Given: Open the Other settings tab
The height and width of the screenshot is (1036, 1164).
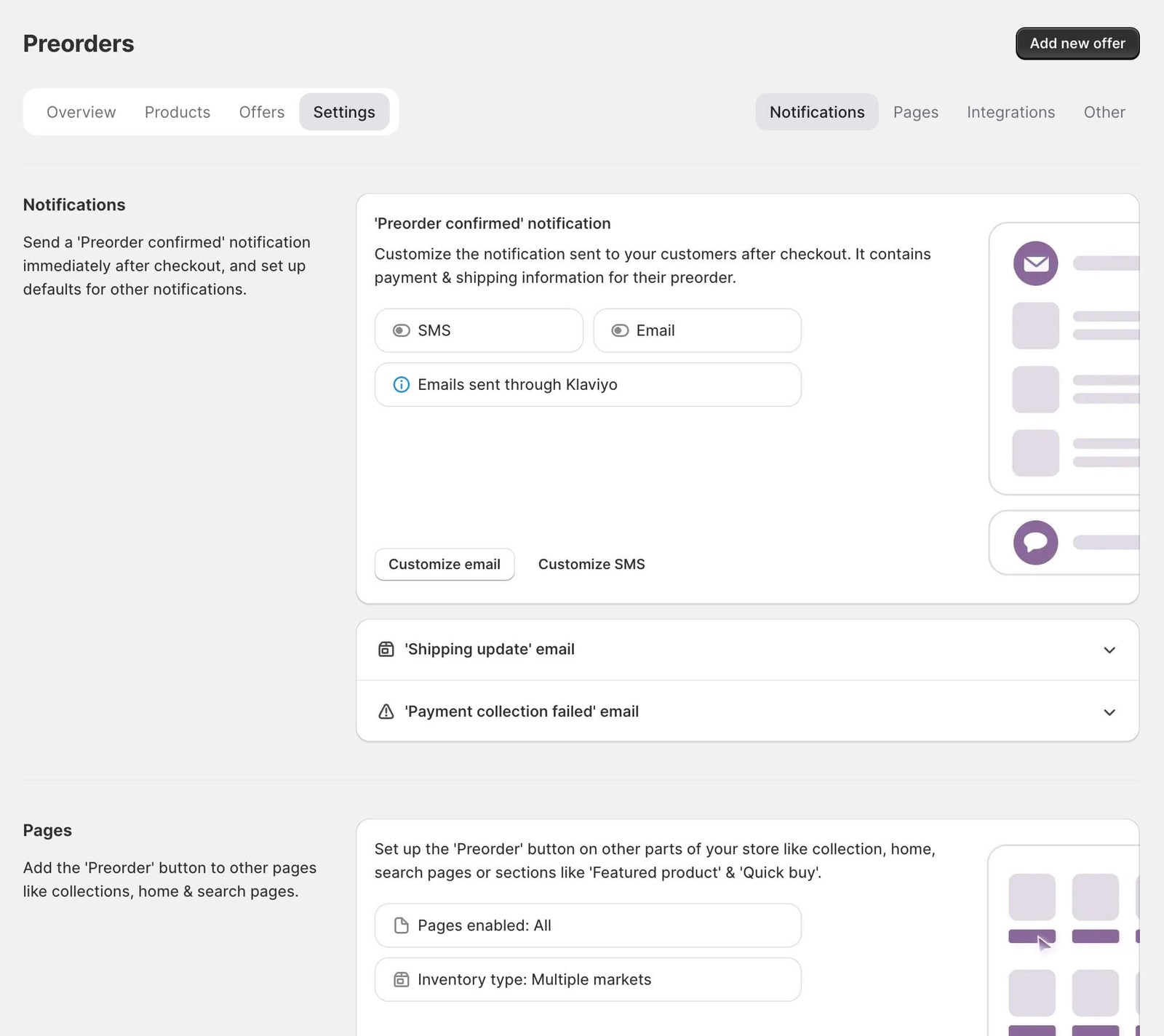Looking at the screenshot, I should [x=1104, y=112].
